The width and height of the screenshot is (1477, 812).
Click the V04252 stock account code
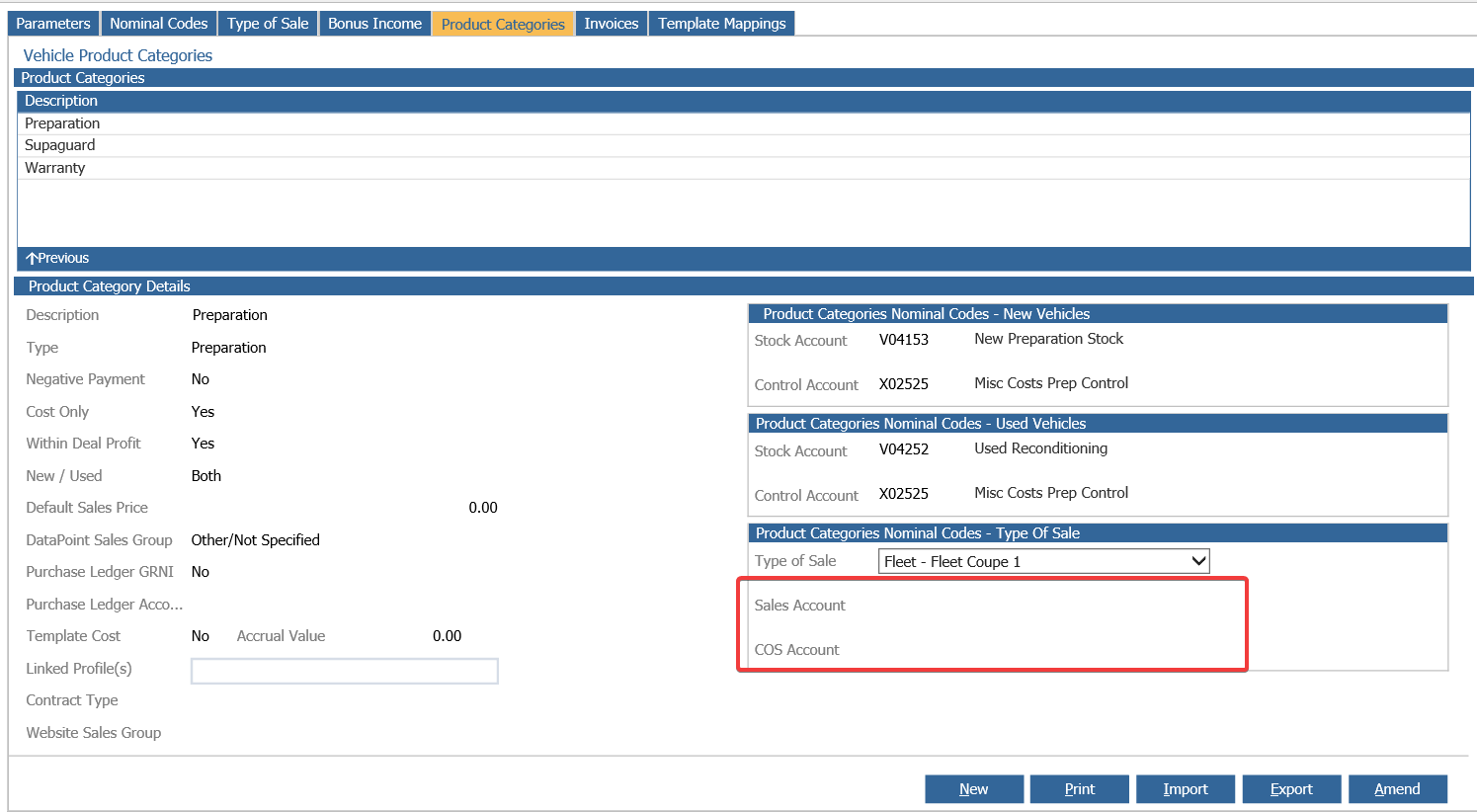tap(904, 449)
